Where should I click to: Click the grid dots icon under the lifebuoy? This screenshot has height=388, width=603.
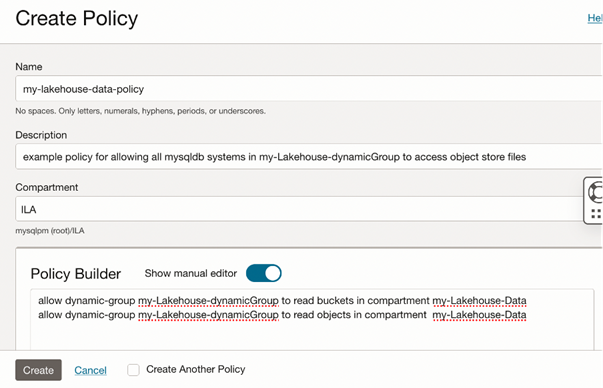(596, 214)
